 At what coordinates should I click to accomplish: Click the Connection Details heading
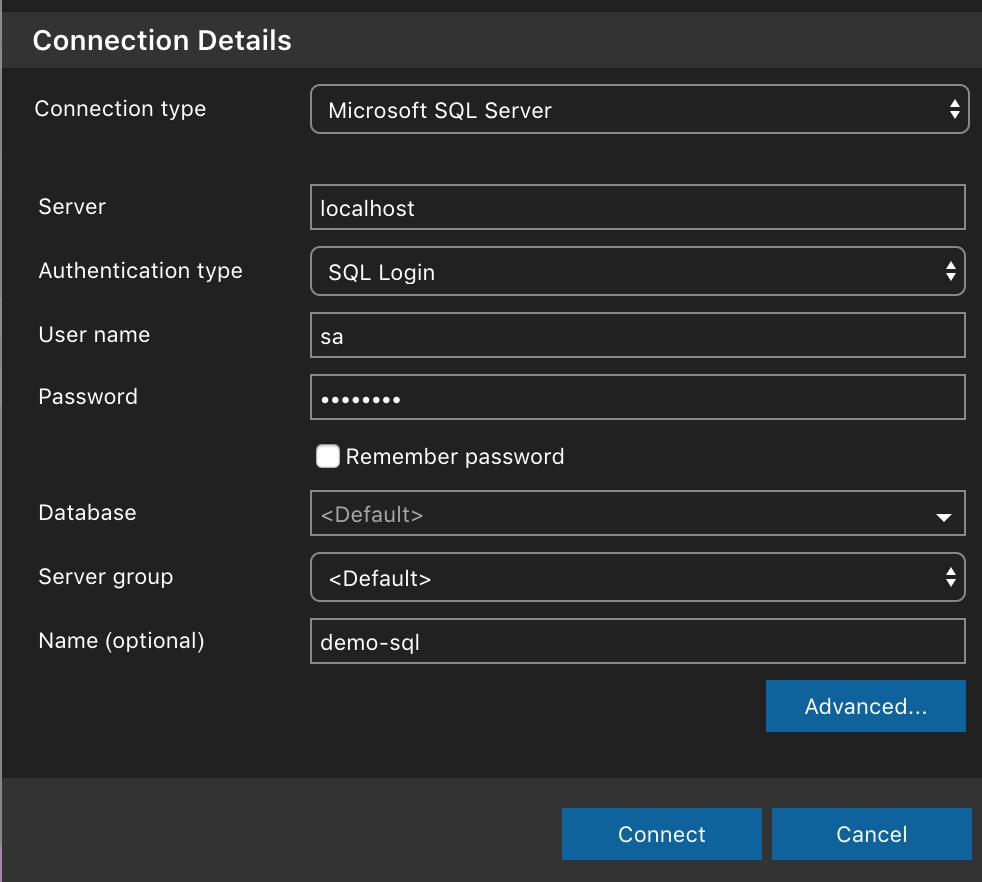pos(162,40)
